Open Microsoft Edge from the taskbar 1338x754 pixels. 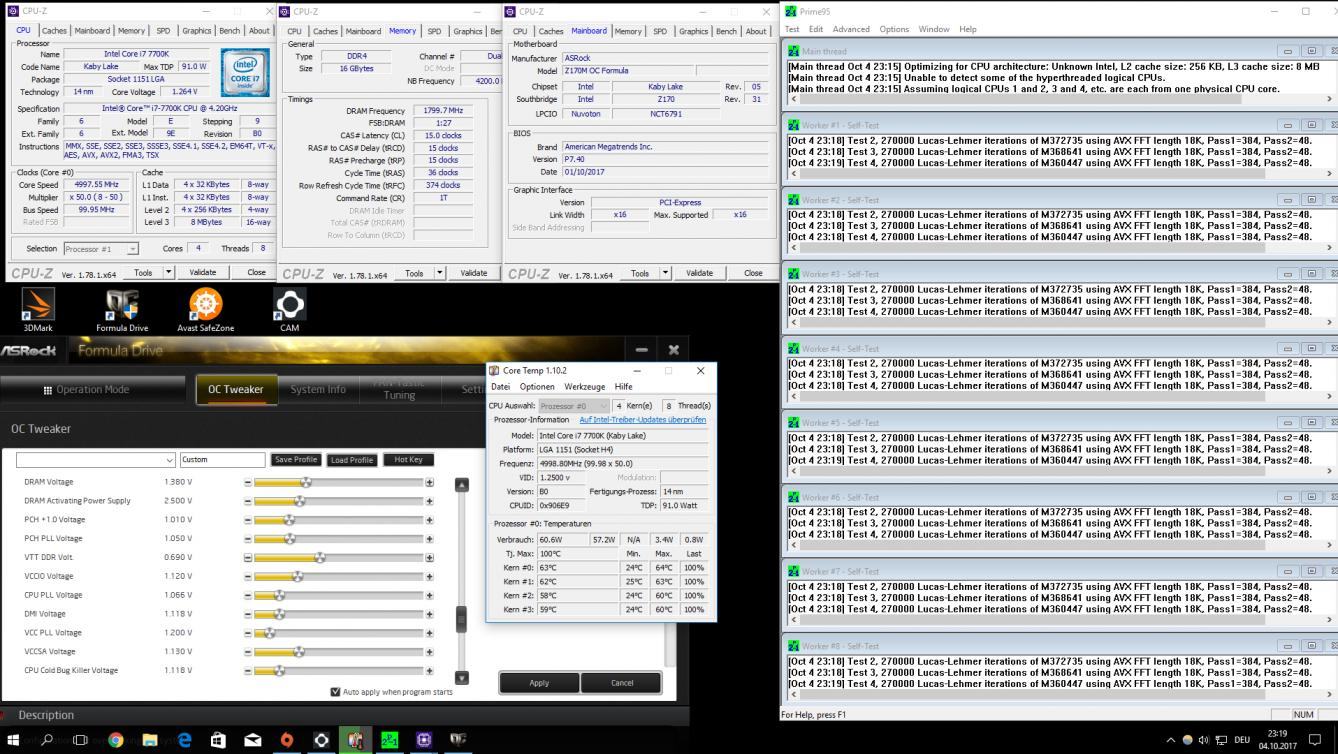(x=184, y=740)
